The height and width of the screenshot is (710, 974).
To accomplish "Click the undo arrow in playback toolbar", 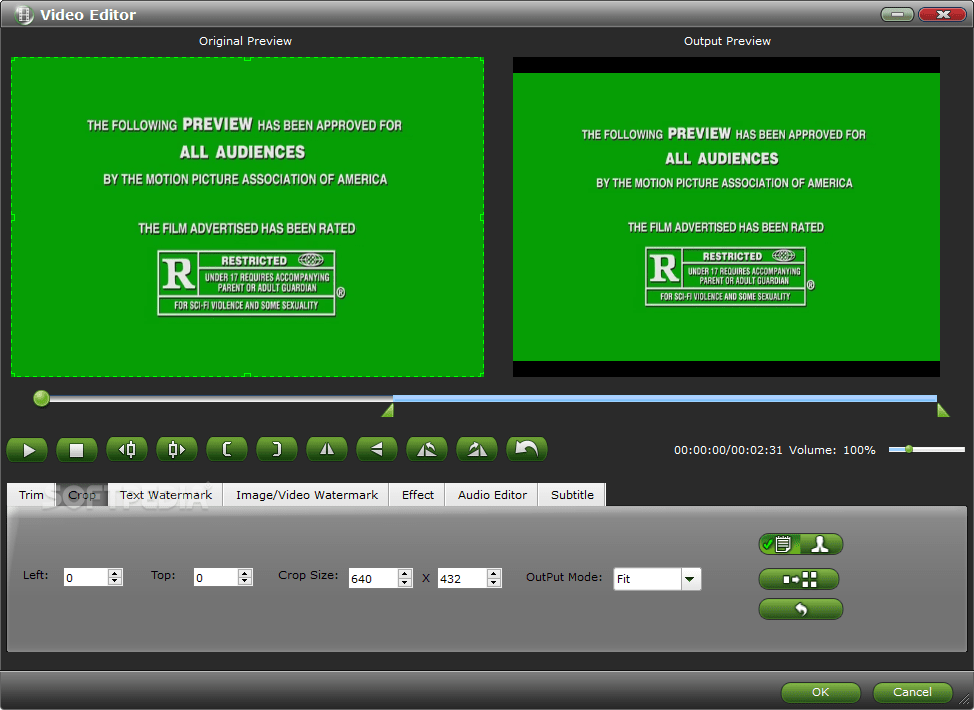I will click(527, 449).
